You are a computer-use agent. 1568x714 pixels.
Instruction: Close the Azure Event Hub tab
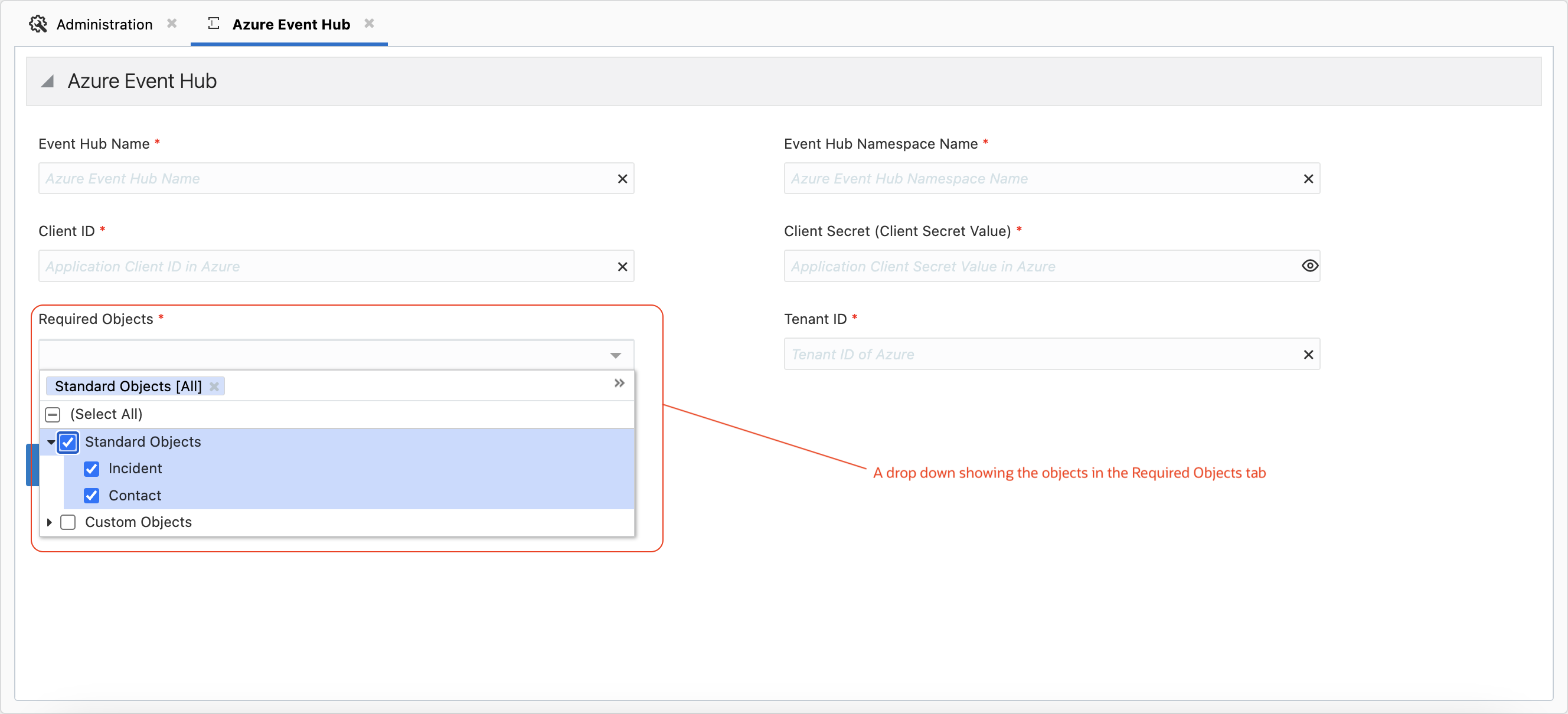(369, 24)
